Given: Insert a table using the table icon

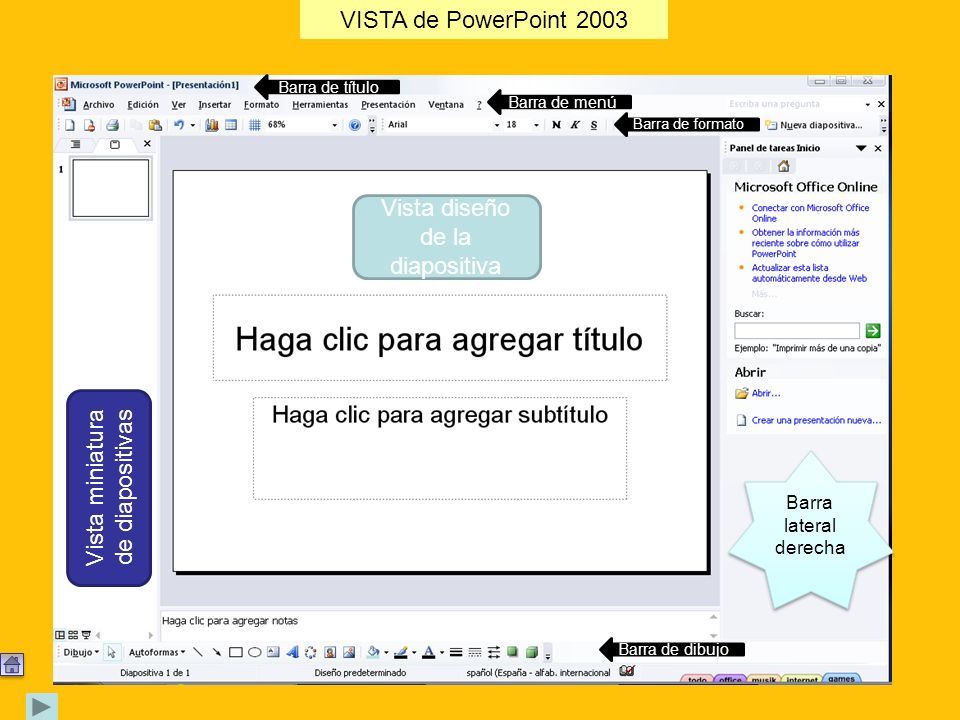Looking at the screenshot, I should (x=231, y=126).
